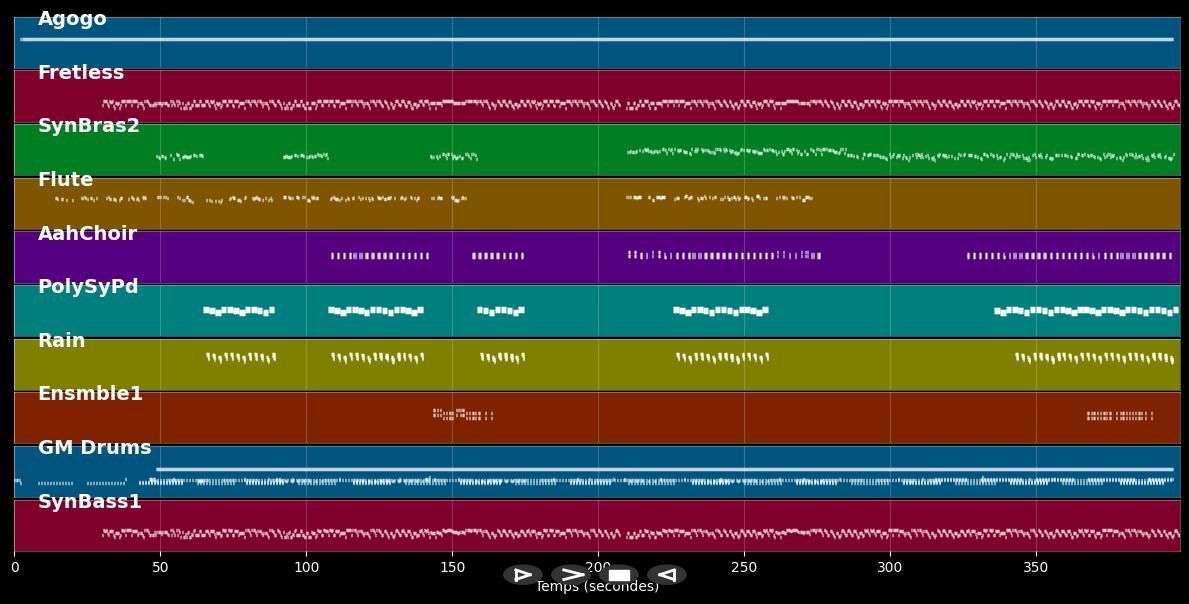Click the 200 second mark on timeline
The height and width of the screenshot is (604, 1189).
[598, 566]
